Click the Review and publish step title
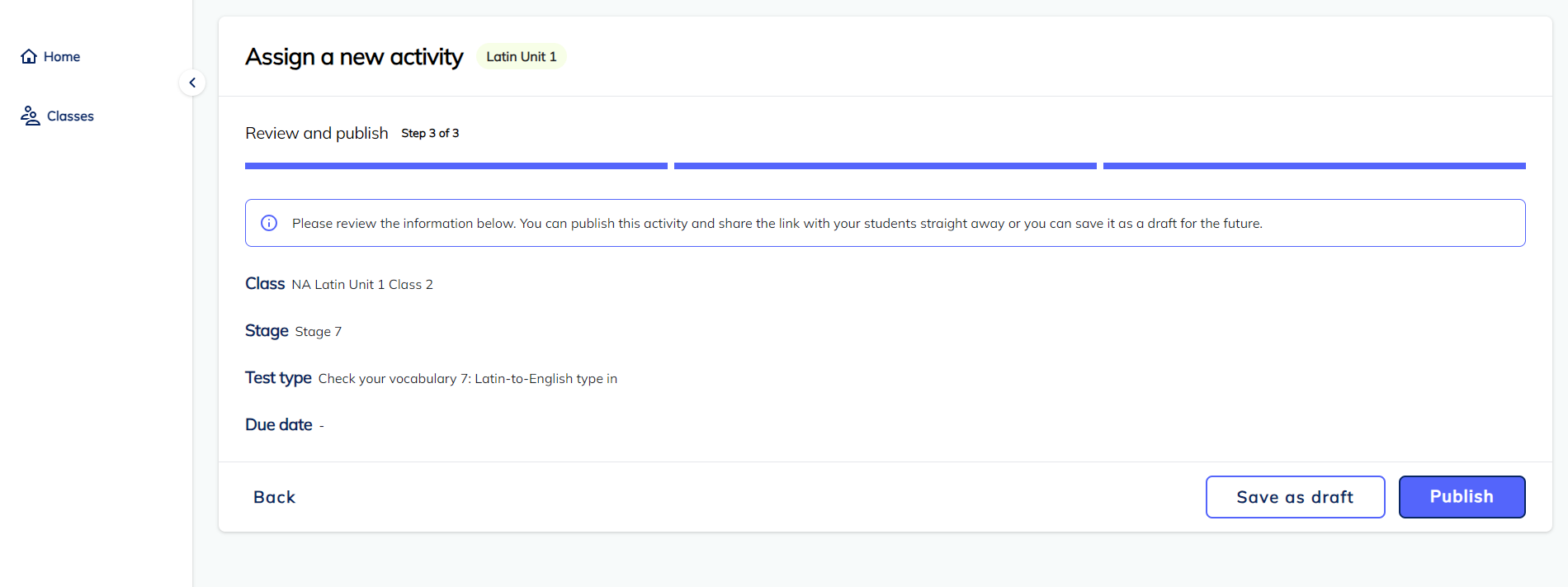1568x587 pixels. pos(316,133)
